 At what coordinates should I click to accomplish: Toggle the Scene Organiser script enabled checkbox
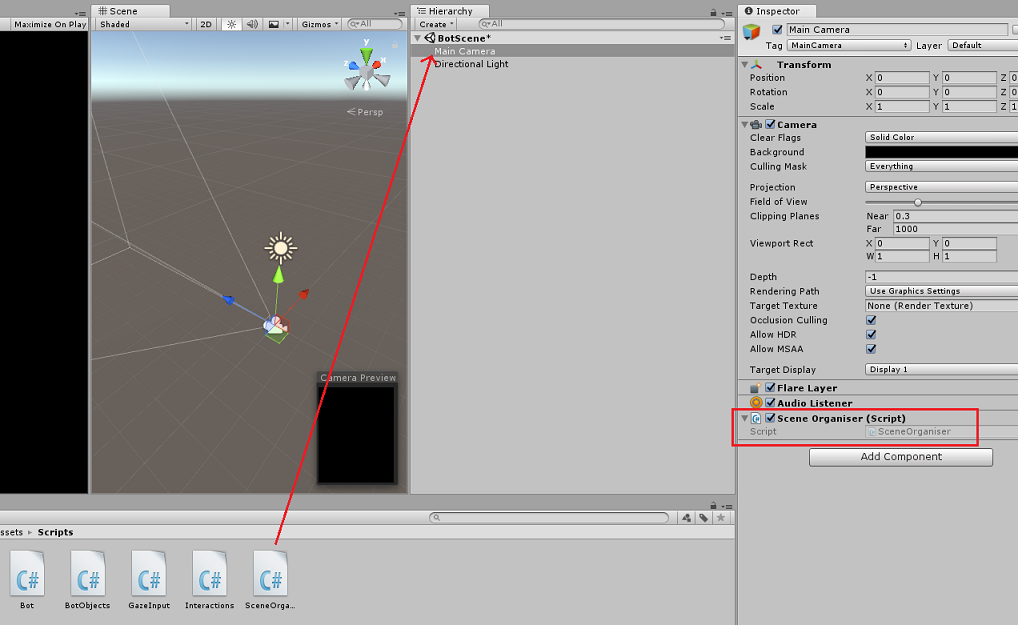pos(768,418)
